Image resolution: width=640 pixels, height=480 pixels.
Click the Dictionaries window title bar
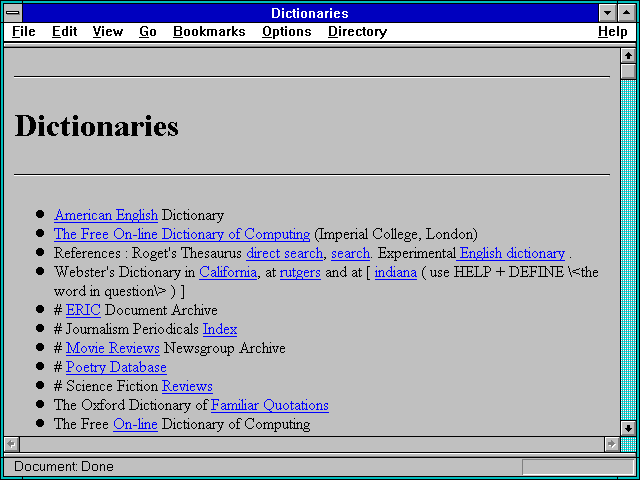click(310, 13)
